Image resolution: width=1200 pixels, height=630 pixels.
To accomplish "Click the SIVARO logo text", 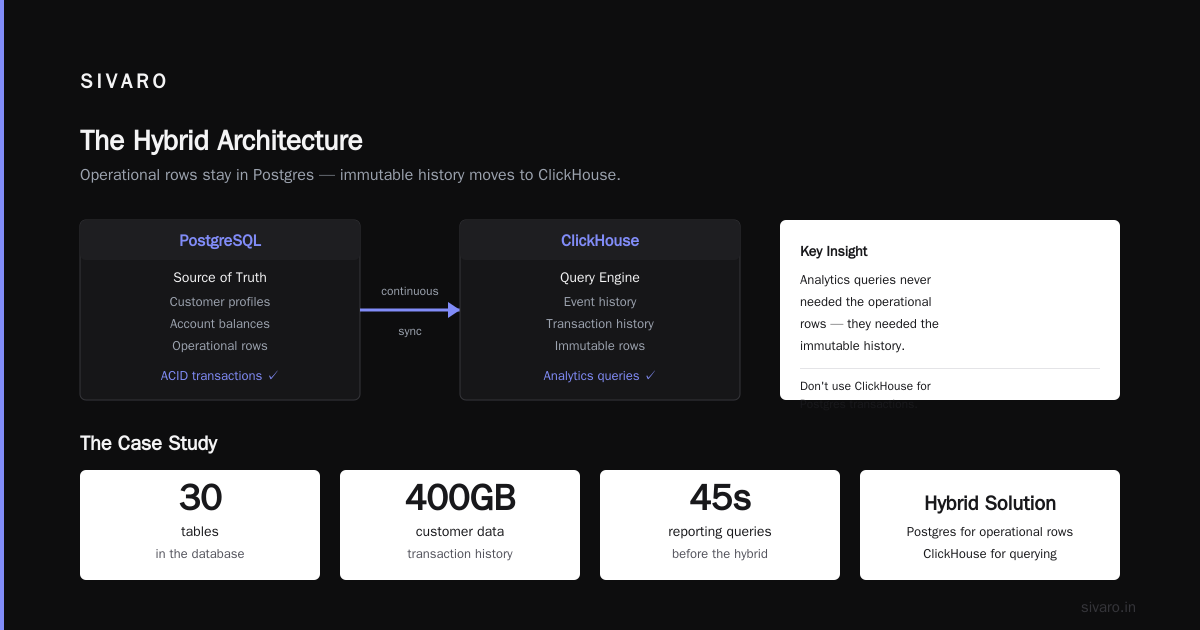I will 124,82.
